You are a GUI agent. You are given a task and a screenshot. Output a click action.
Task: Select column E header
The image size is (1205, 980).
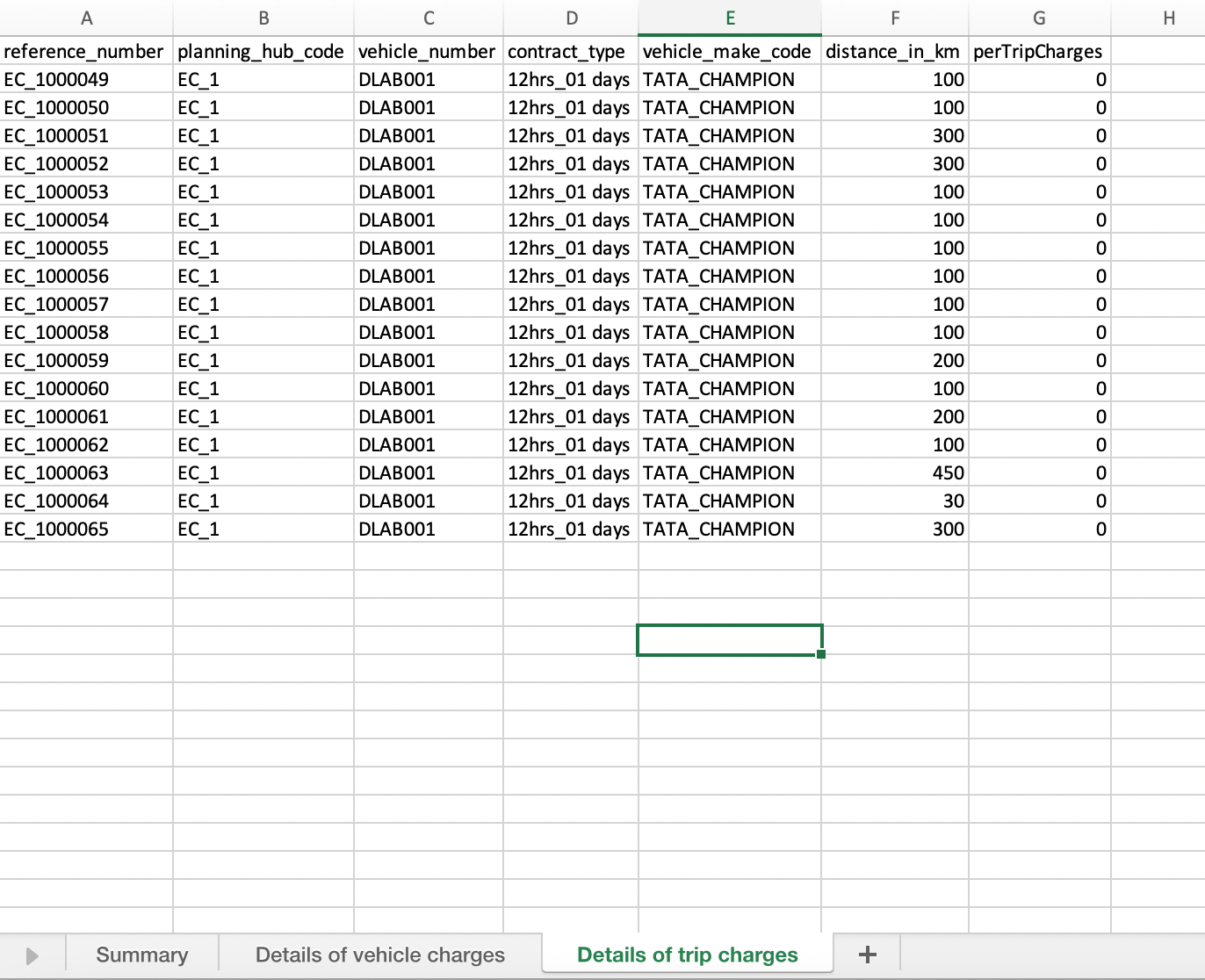[x=729, y=18]
